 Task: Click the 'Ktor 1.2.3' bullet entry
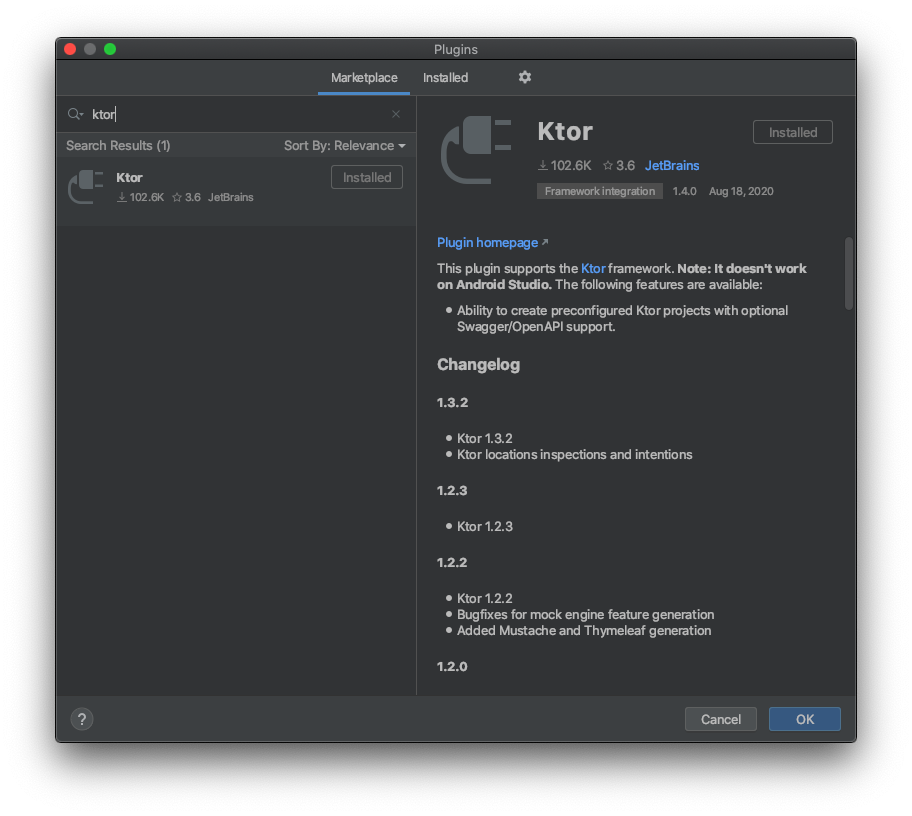(485, 527)
